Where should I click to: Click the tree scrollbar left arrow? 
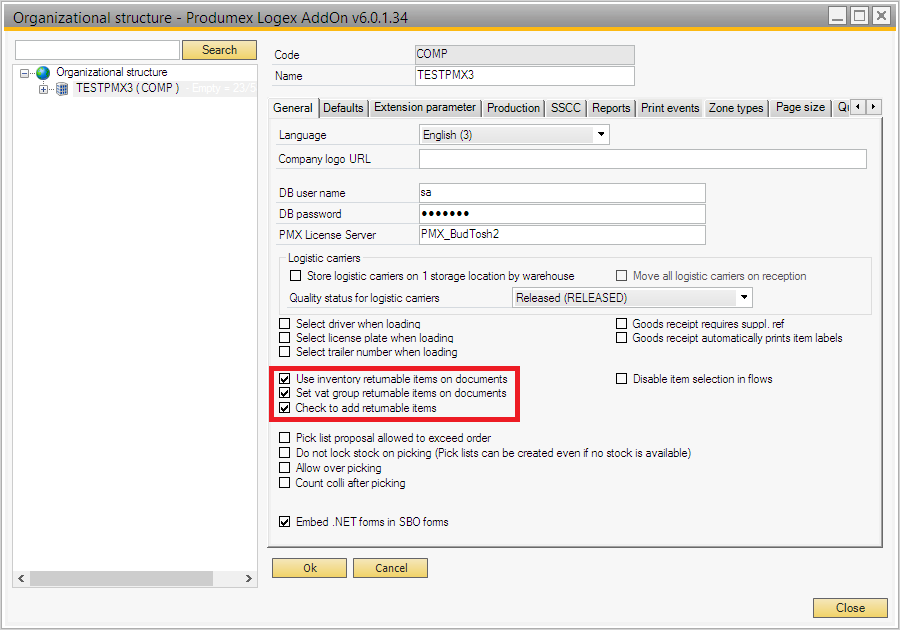(22, 579)
